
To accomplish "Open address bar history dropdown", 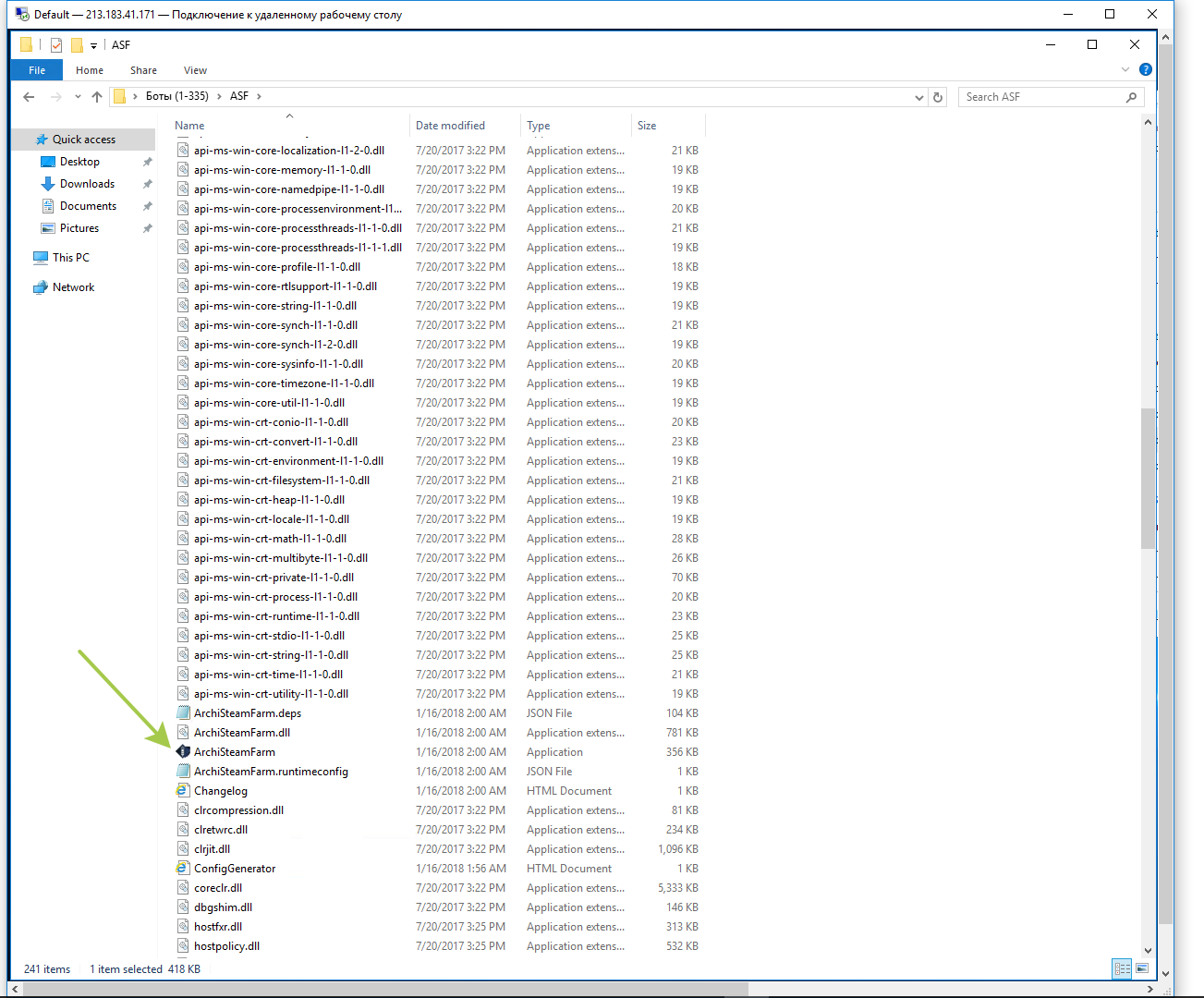I will coord(918,97).
